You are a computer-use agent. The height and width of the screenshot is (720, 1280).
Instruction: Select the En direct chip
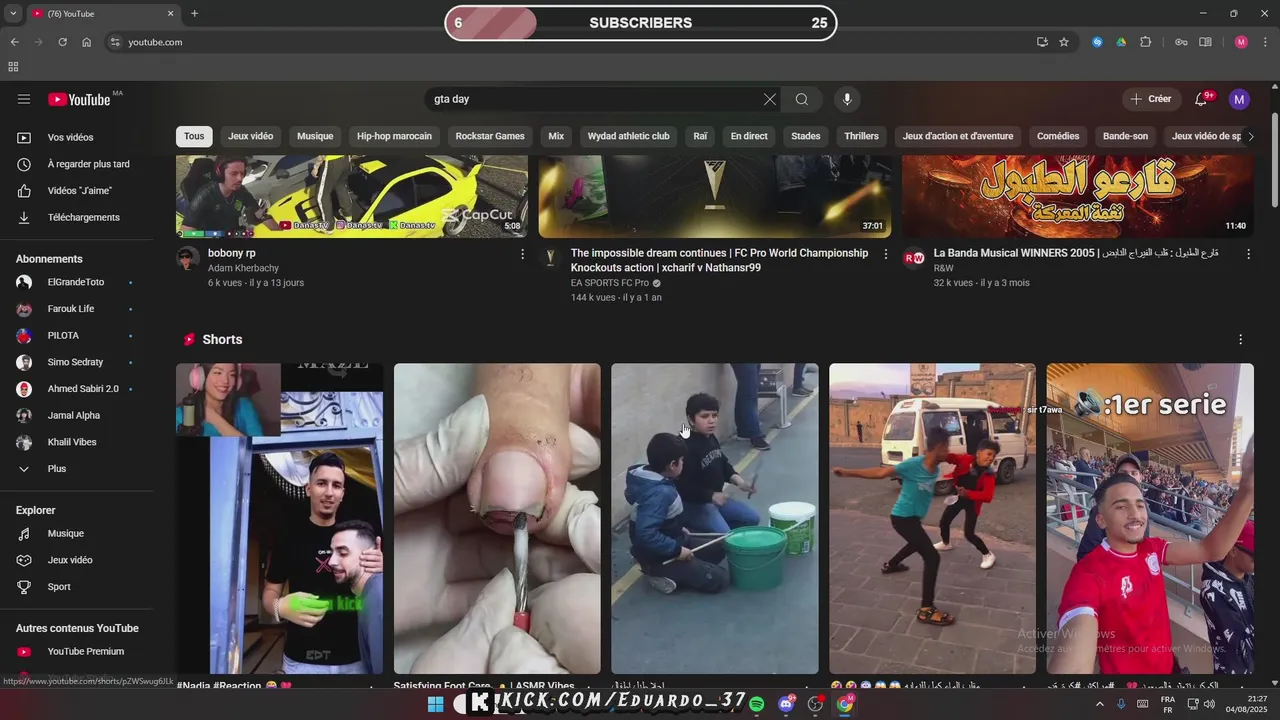[x=749, y=136]
